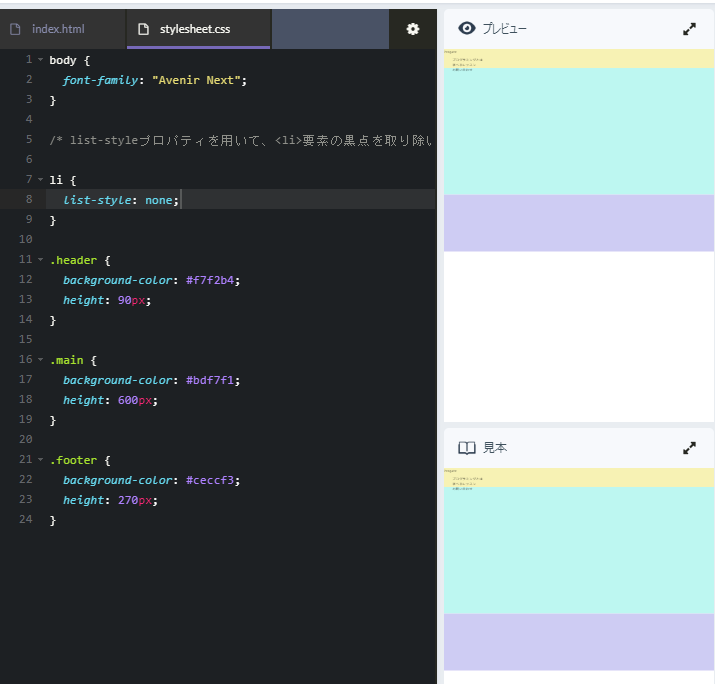Screen dimensions: 715x684
Task: Click the 見本 panel title
Action: point(495,448)
